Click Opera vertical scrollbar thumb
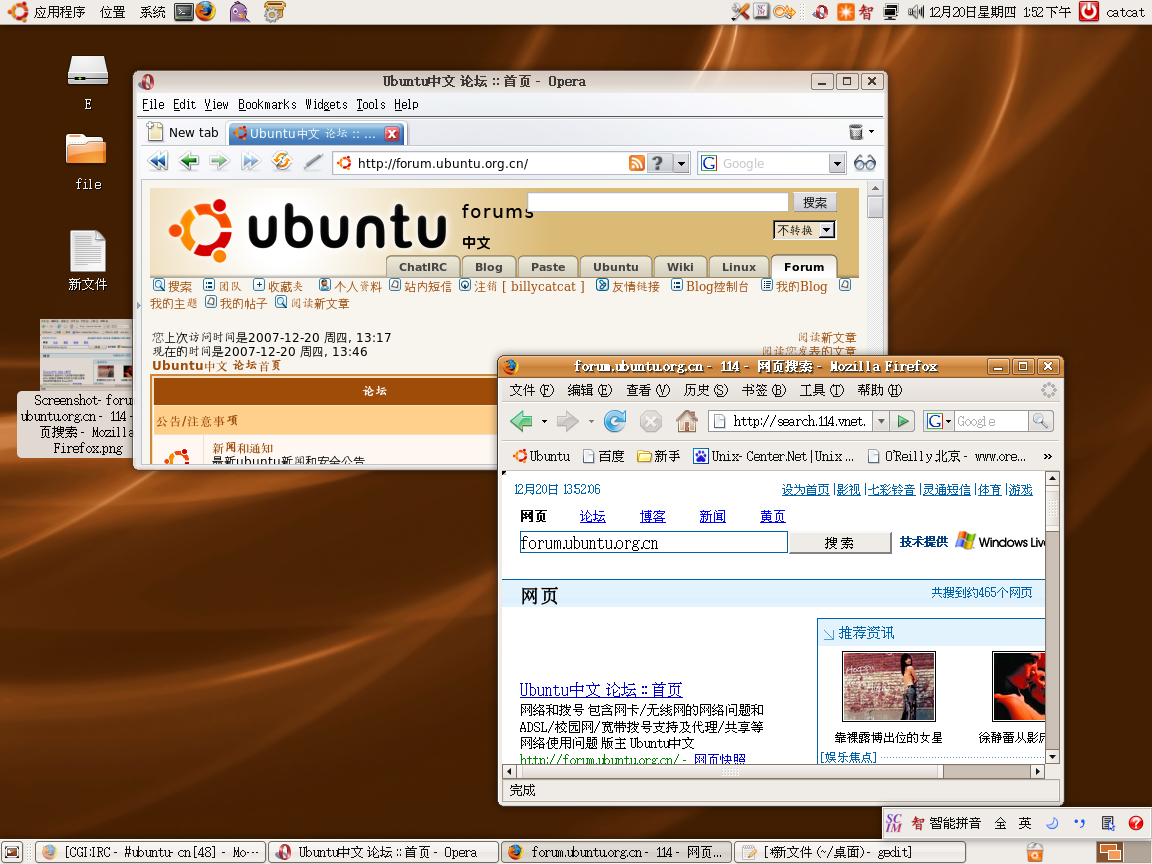 [874, 207]
